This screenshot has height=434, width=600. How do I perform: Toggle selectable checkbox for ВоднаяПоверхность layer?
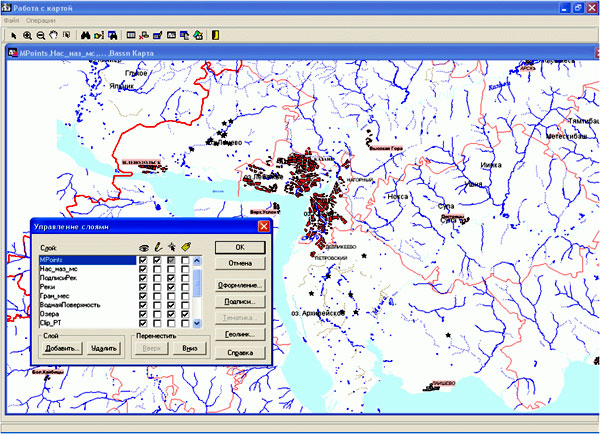pyautogui.click(x=171, y=305)
